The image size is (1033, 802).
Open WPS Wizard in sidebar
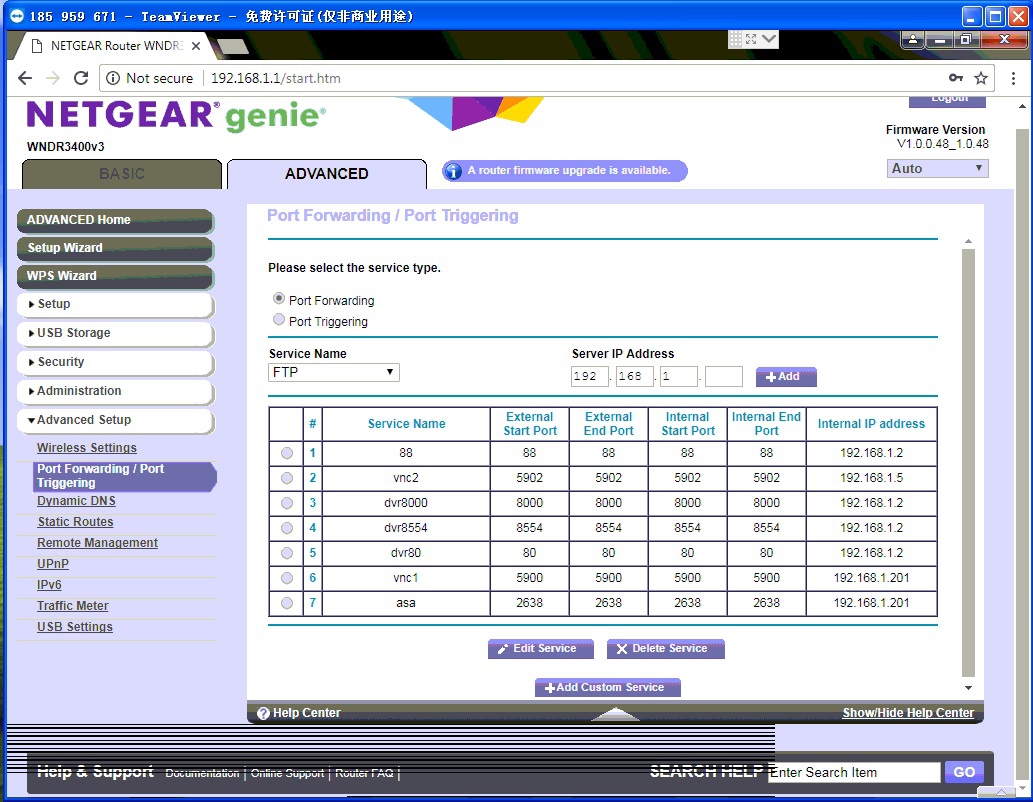click(115, 277)
